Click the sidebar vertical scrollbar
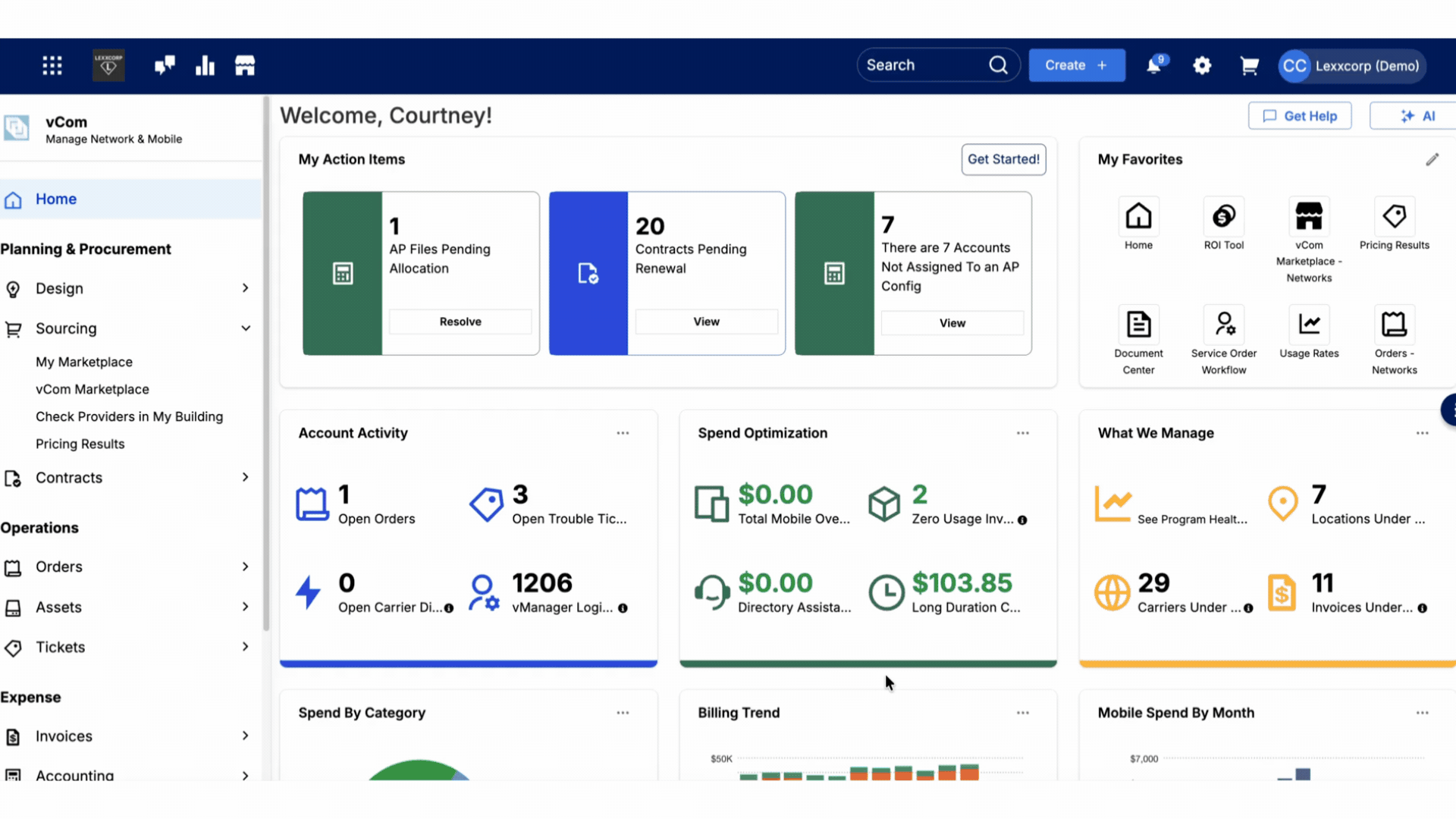This screenshot has height=819, width=1456. click(266, 364)
